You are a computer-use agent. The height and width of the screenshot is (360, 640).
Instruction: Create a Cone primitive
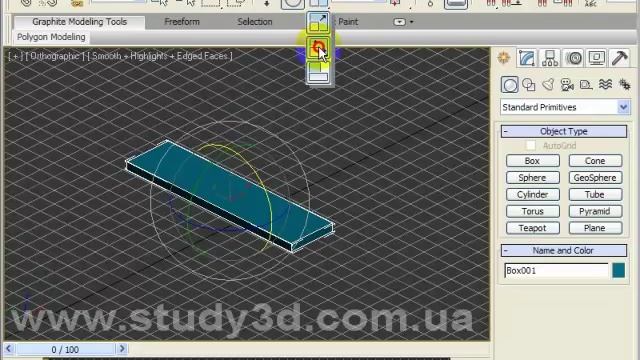pyautogui.click(x=595, y=161)
